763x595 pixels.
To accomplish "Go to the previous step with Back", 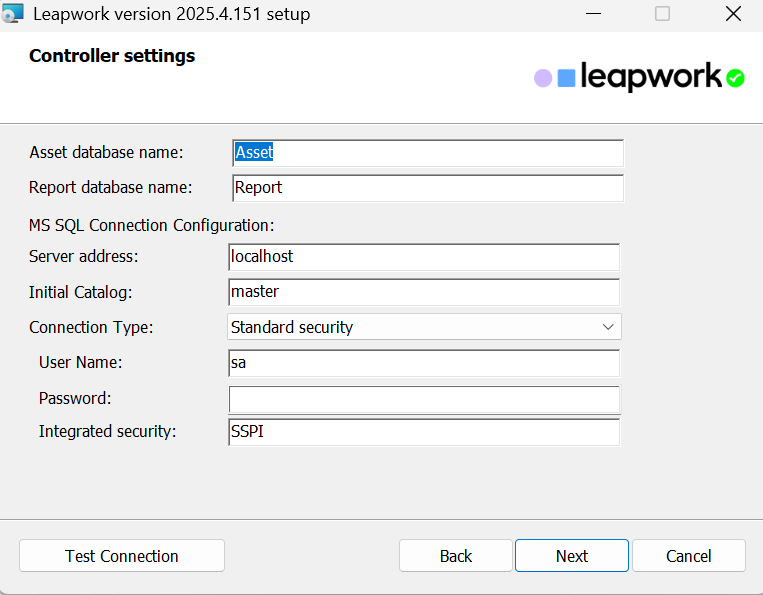I will pos(456,556).
